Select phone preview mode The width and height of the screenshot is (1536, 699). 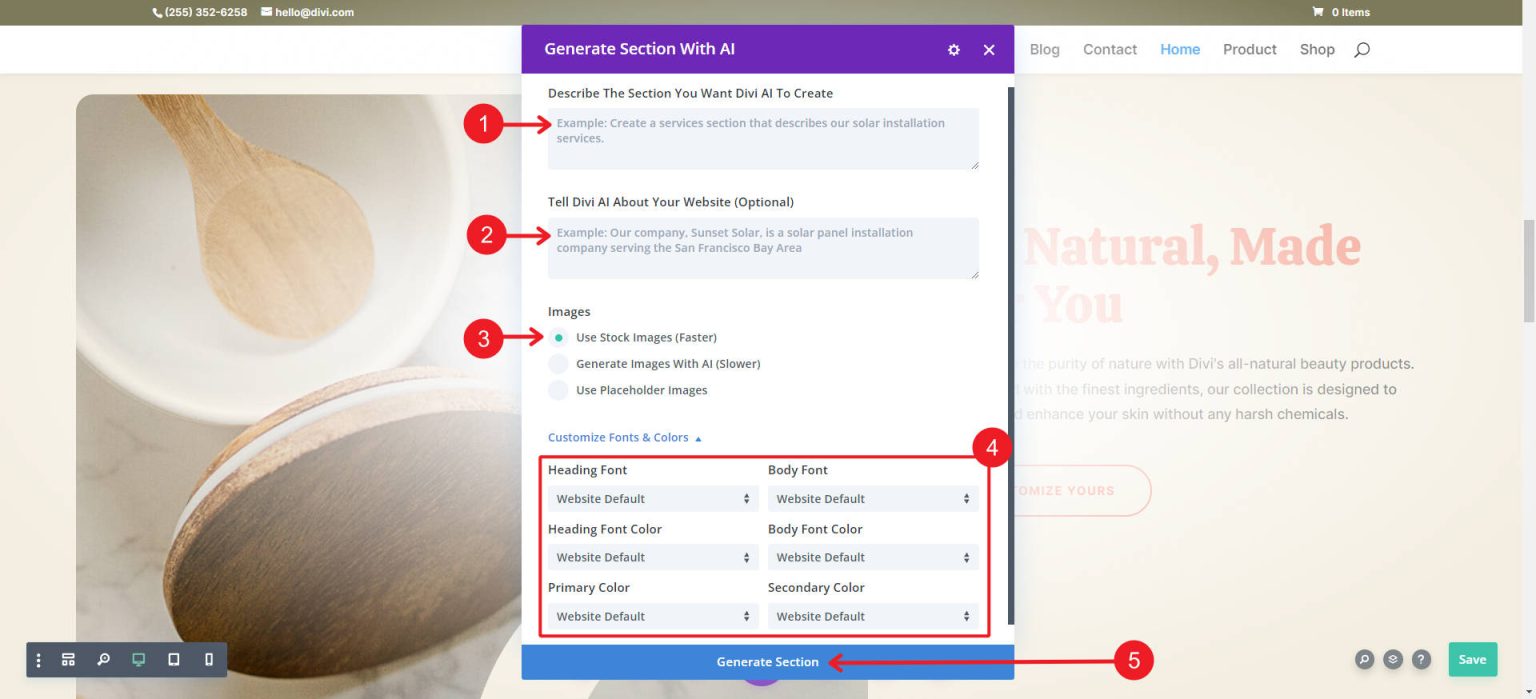(x=207, y=659)
